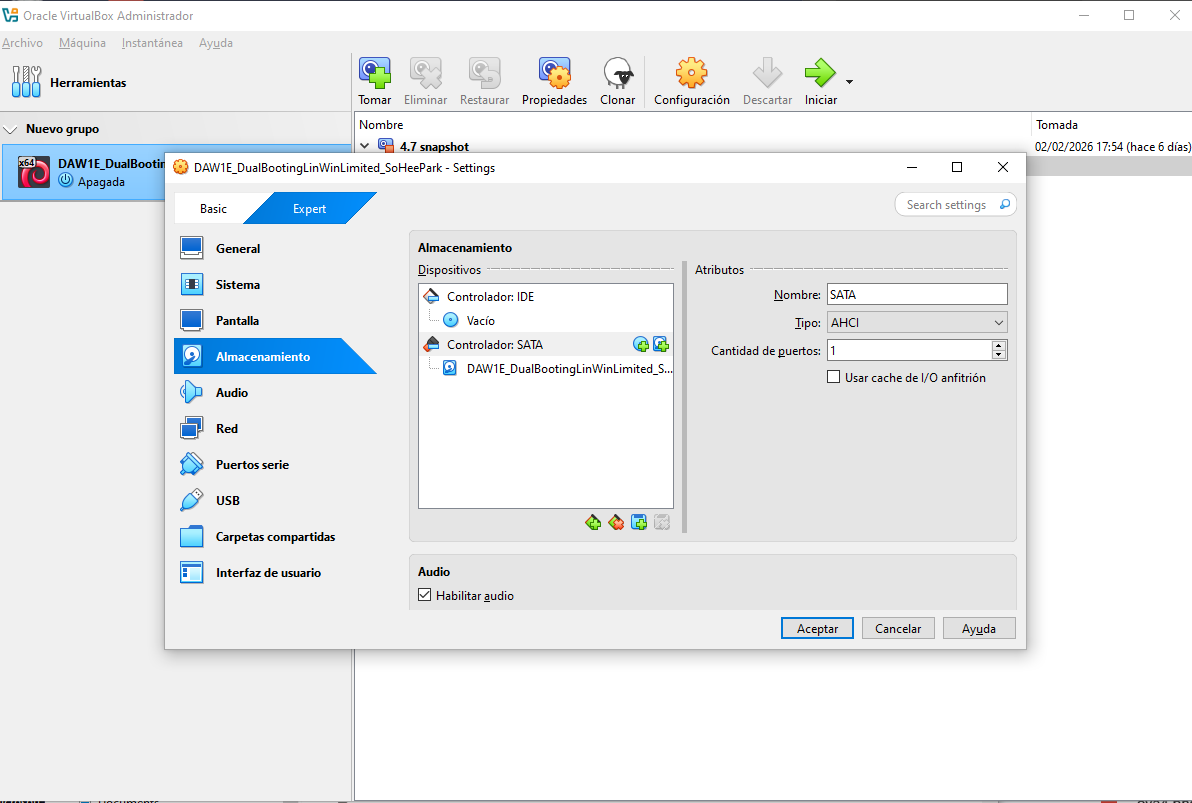This screenshot has height=803, width=1192.
Task: Open the Ayuda menu in menu bar
Action: click(216, 43)
